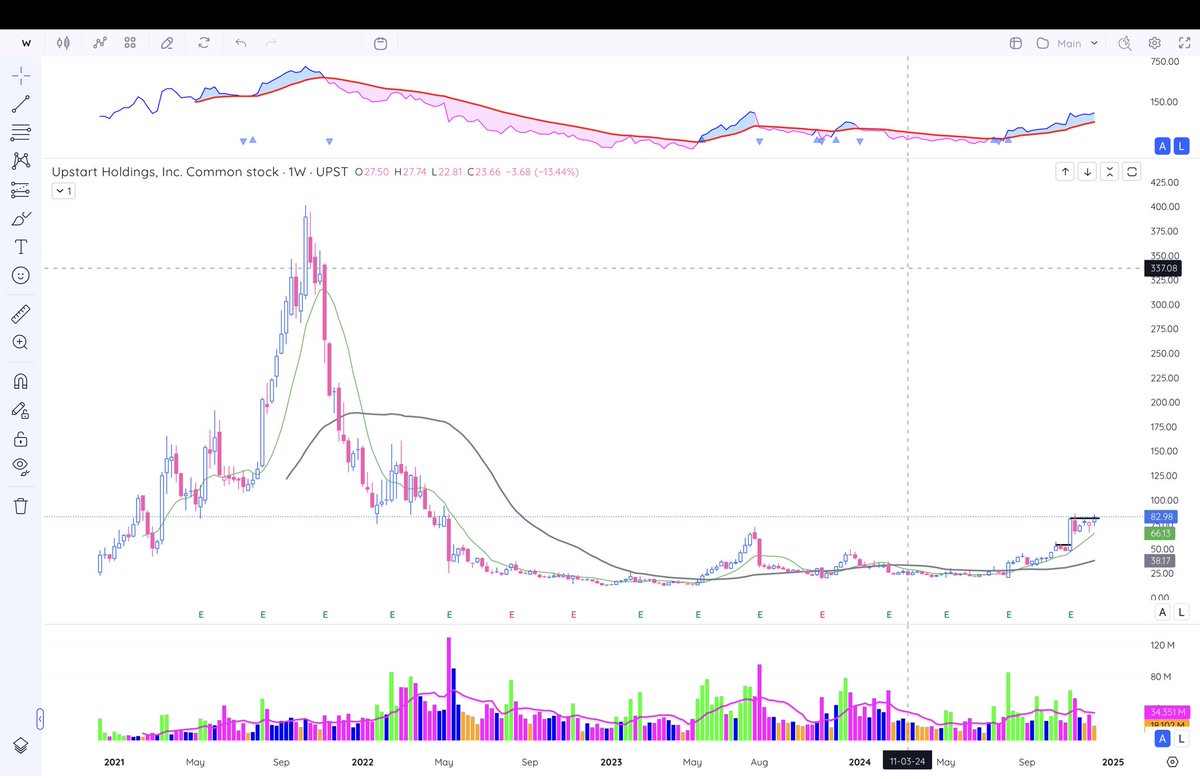Toggle lock all drawings
1200x779 pixels.
click(21, 438)
